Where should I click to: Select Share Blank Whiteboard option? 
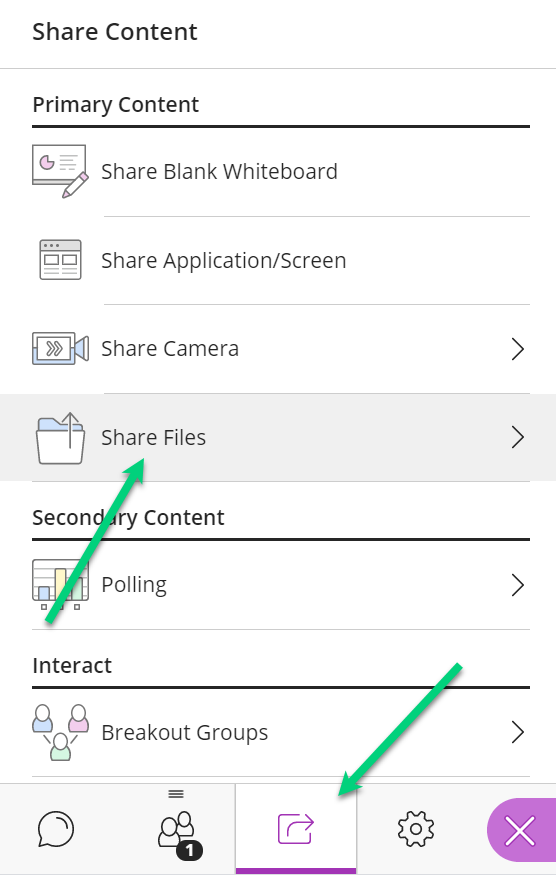click(281, 171)
